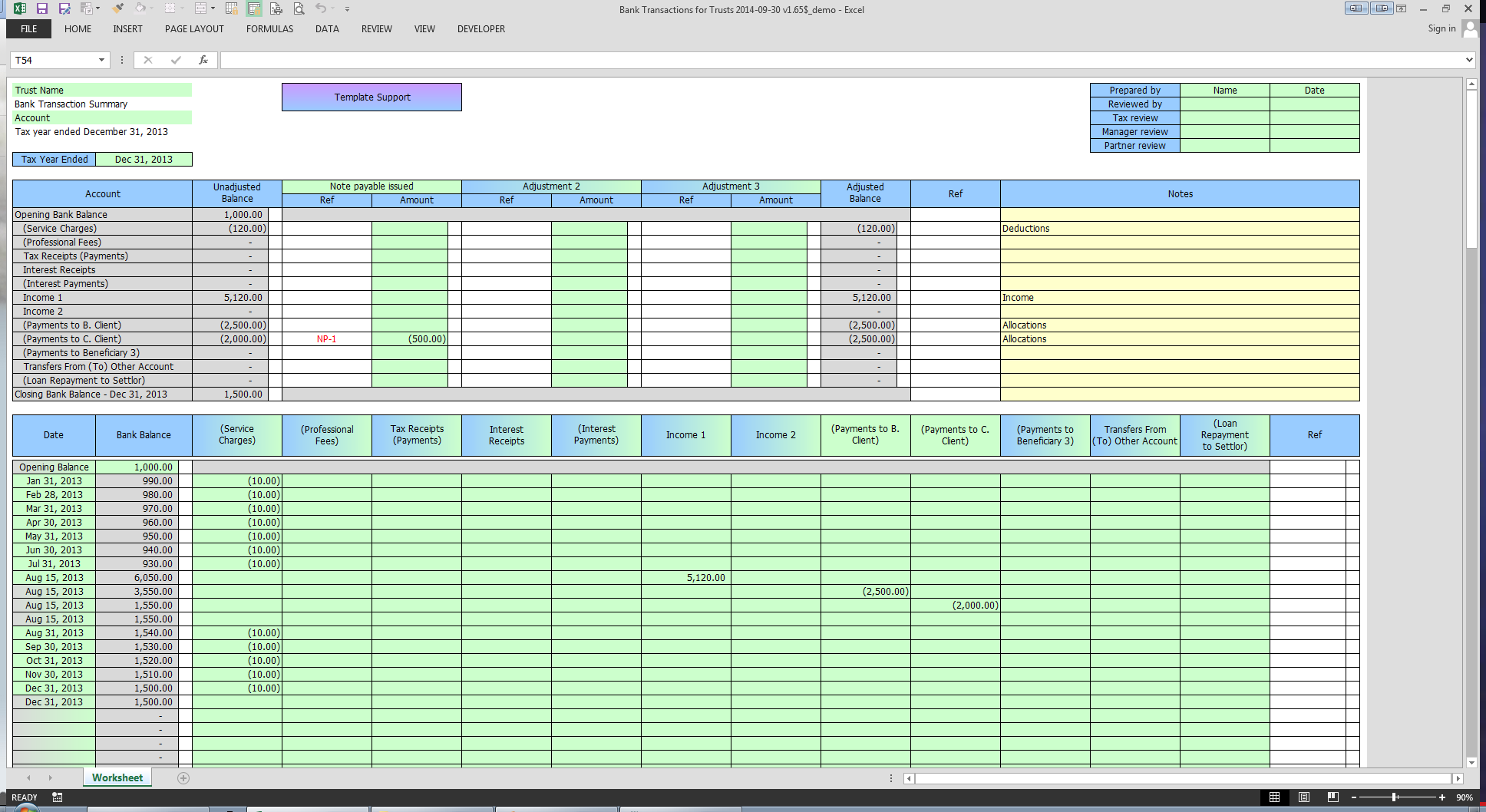Click the Name Box showing T54
Image resolution: width=1486 pixels, height=812 pixels.
coord(54,60)
